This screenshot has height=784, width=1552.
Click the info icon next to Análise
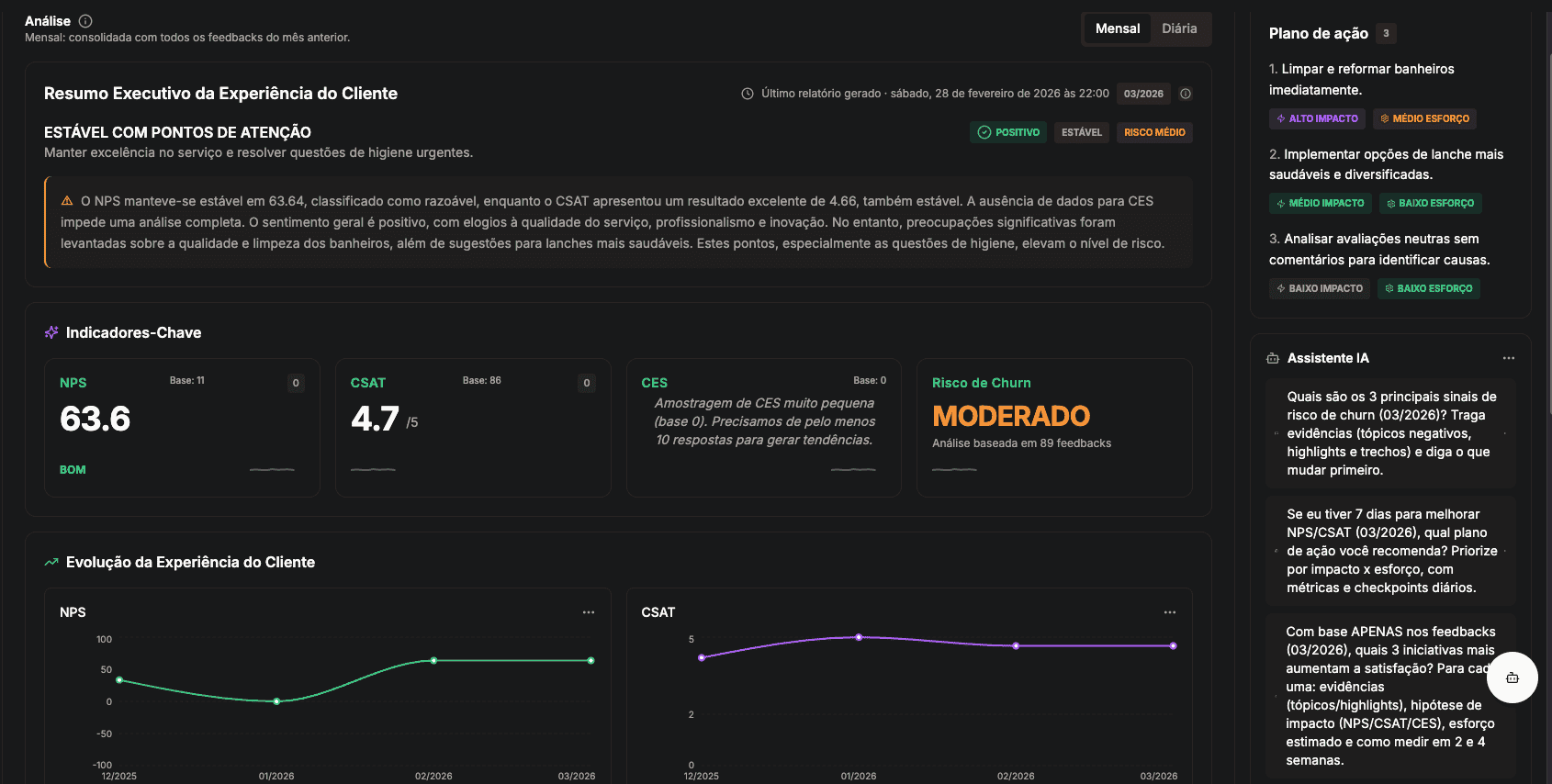[x=85, y=21]
